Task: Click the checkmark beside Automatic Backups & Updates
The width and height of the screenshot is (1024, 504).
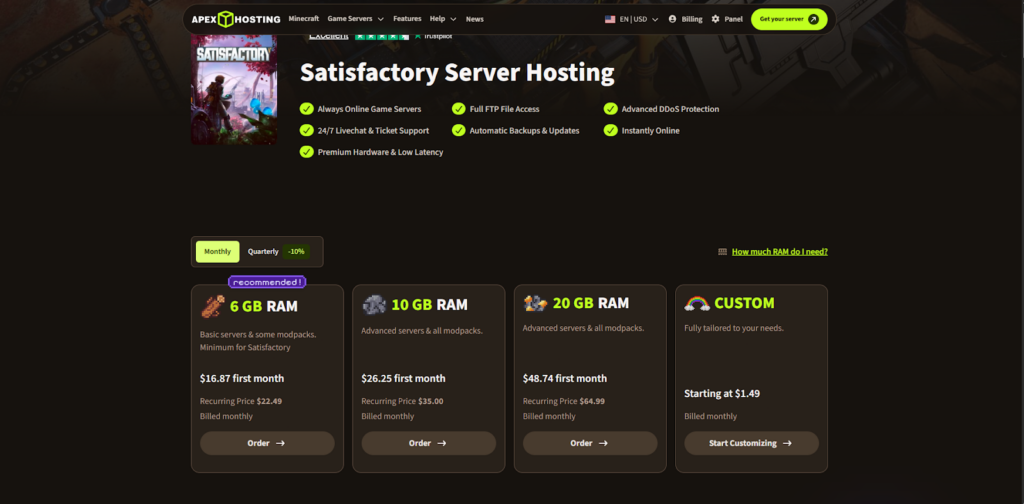Action: [x=458, y=131]
